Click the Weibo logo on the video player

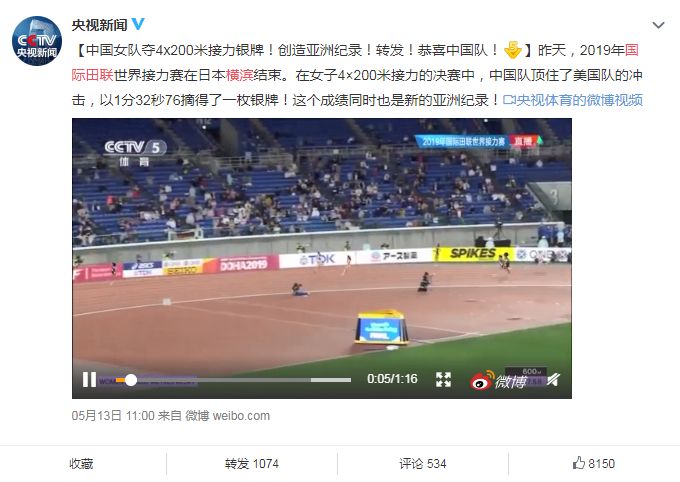499,381
